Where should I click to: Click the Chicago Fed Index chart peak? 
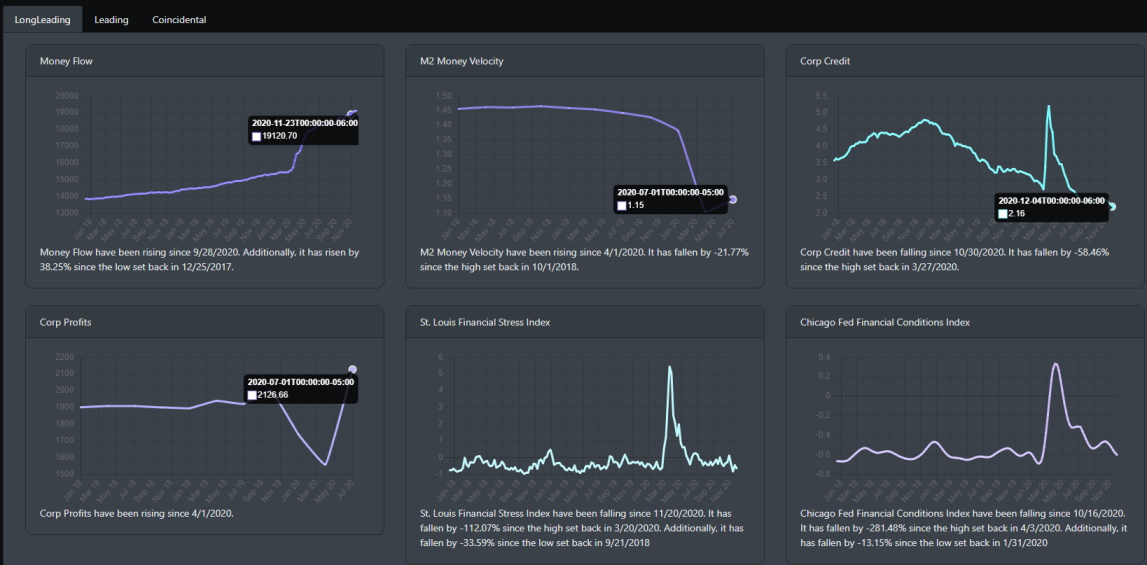coord(1056,364)
